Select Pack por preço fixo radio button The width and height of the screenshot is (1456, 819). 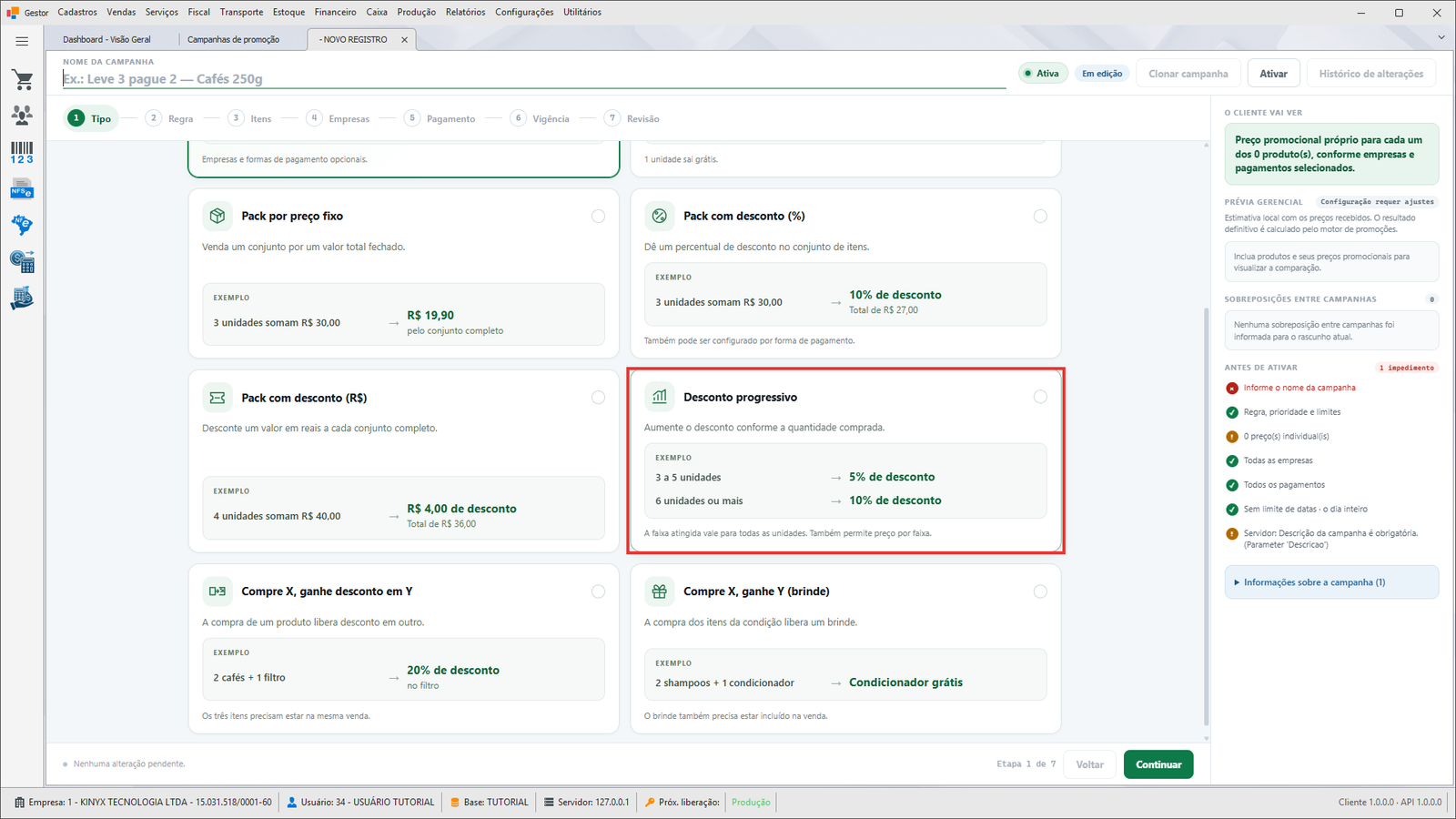(598, 216)
